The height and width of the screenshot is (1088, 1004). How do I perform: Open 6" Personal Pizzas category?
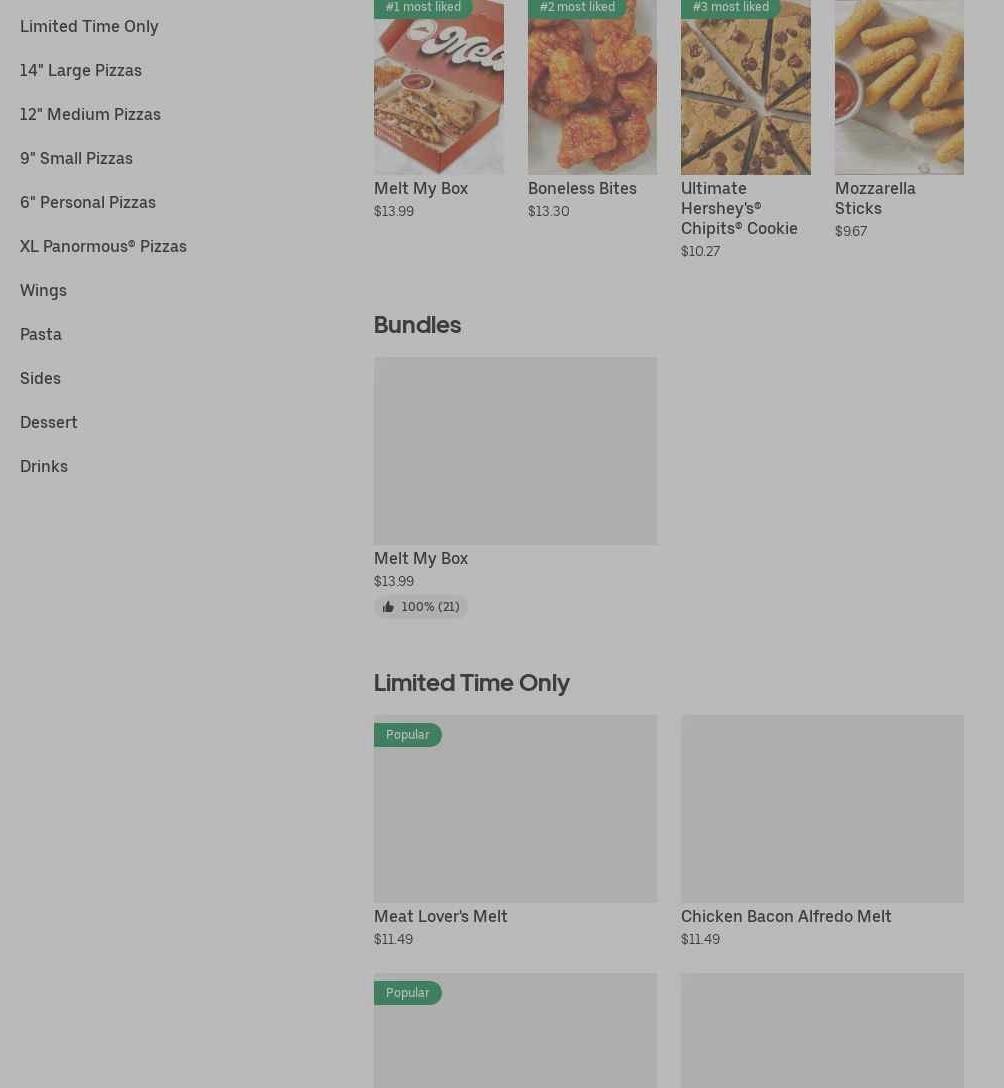tap(88, 202)
